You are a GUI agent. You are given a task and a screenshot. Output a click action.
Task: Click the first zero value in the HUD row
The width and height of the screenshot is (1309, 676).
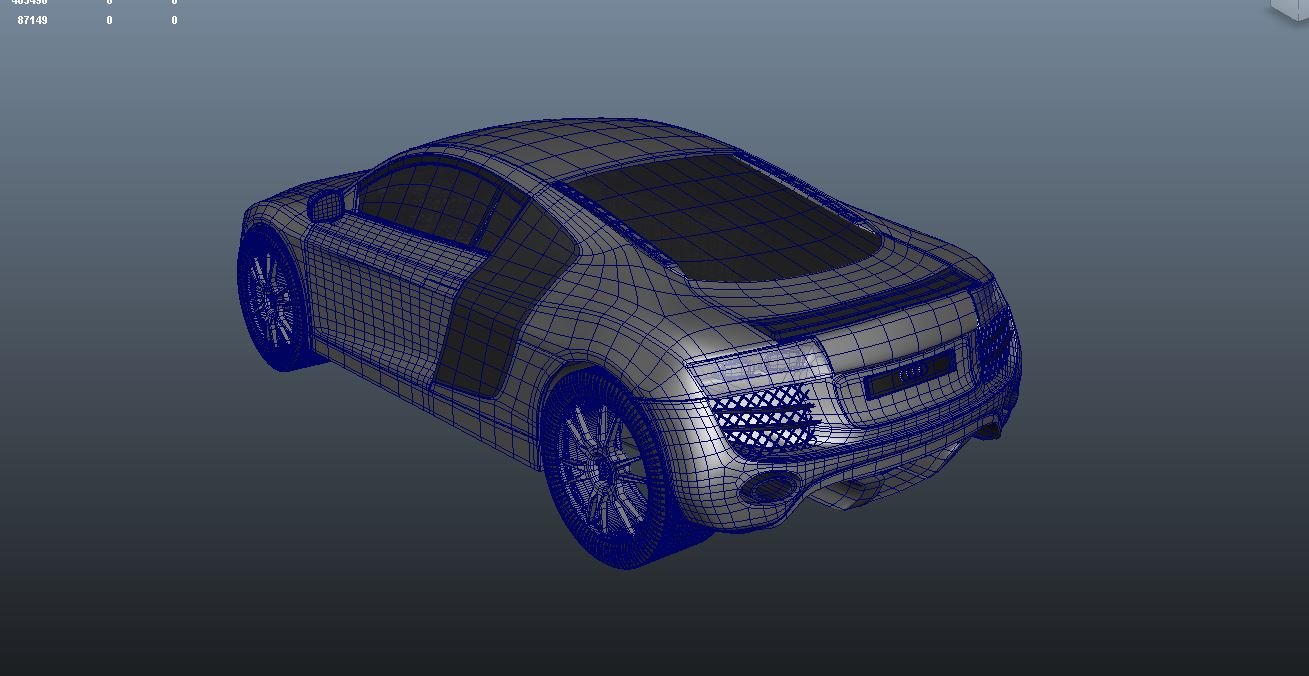coord(106,19)
